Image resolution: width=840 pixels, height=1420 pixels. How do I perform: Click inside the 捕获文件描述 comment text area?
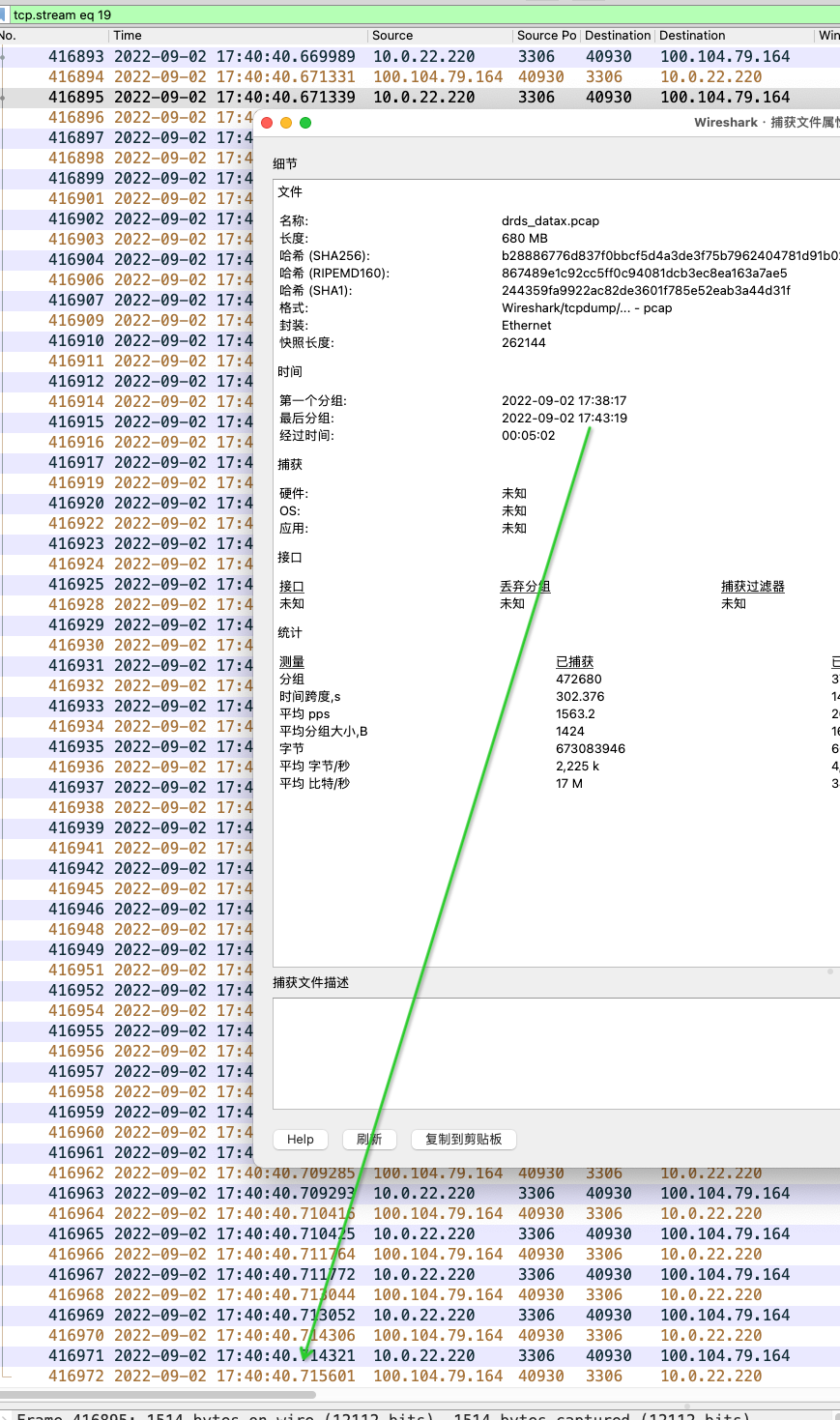coord(556,1054)
